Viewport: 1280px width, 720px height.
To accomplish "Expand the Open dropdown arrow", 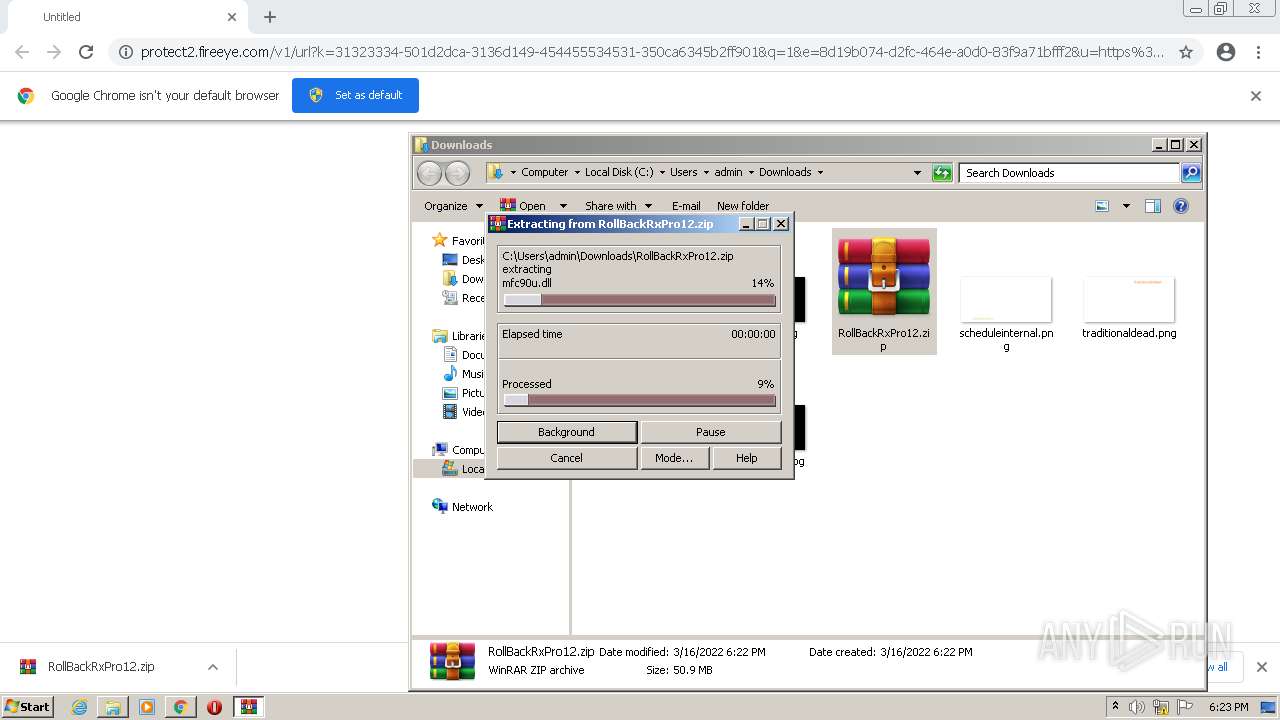I will 563,206.
